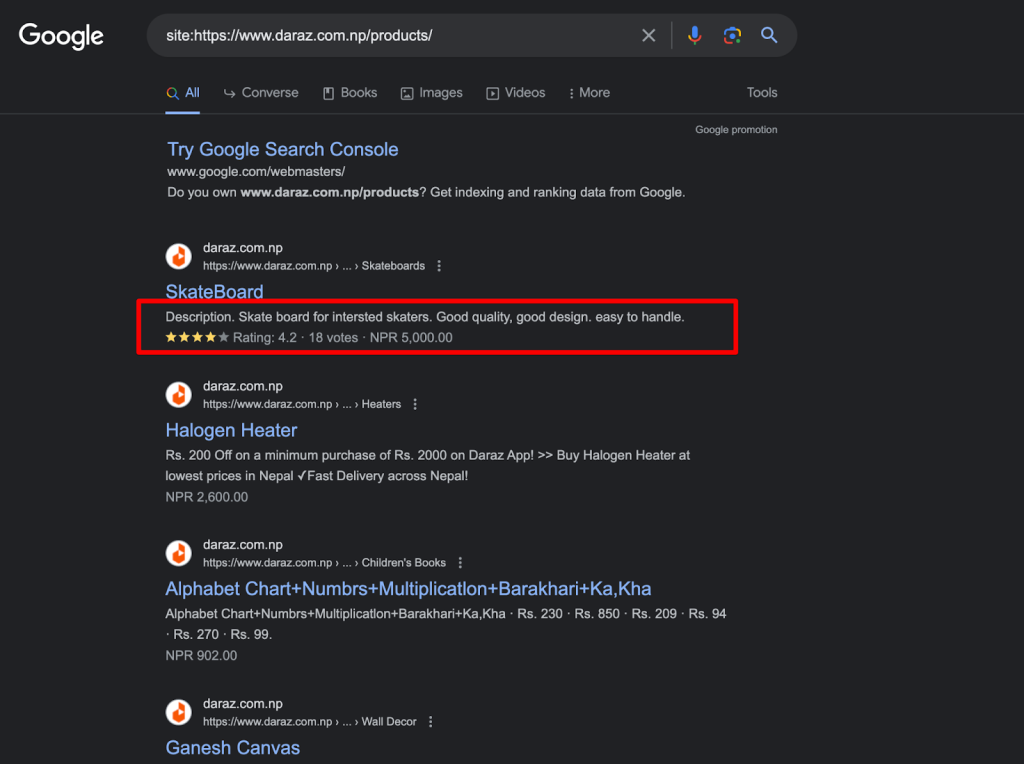Click the magnifying glass search button
This screenshot has height=764, width=1024.
pyautogui.click(x=769, y=36)
